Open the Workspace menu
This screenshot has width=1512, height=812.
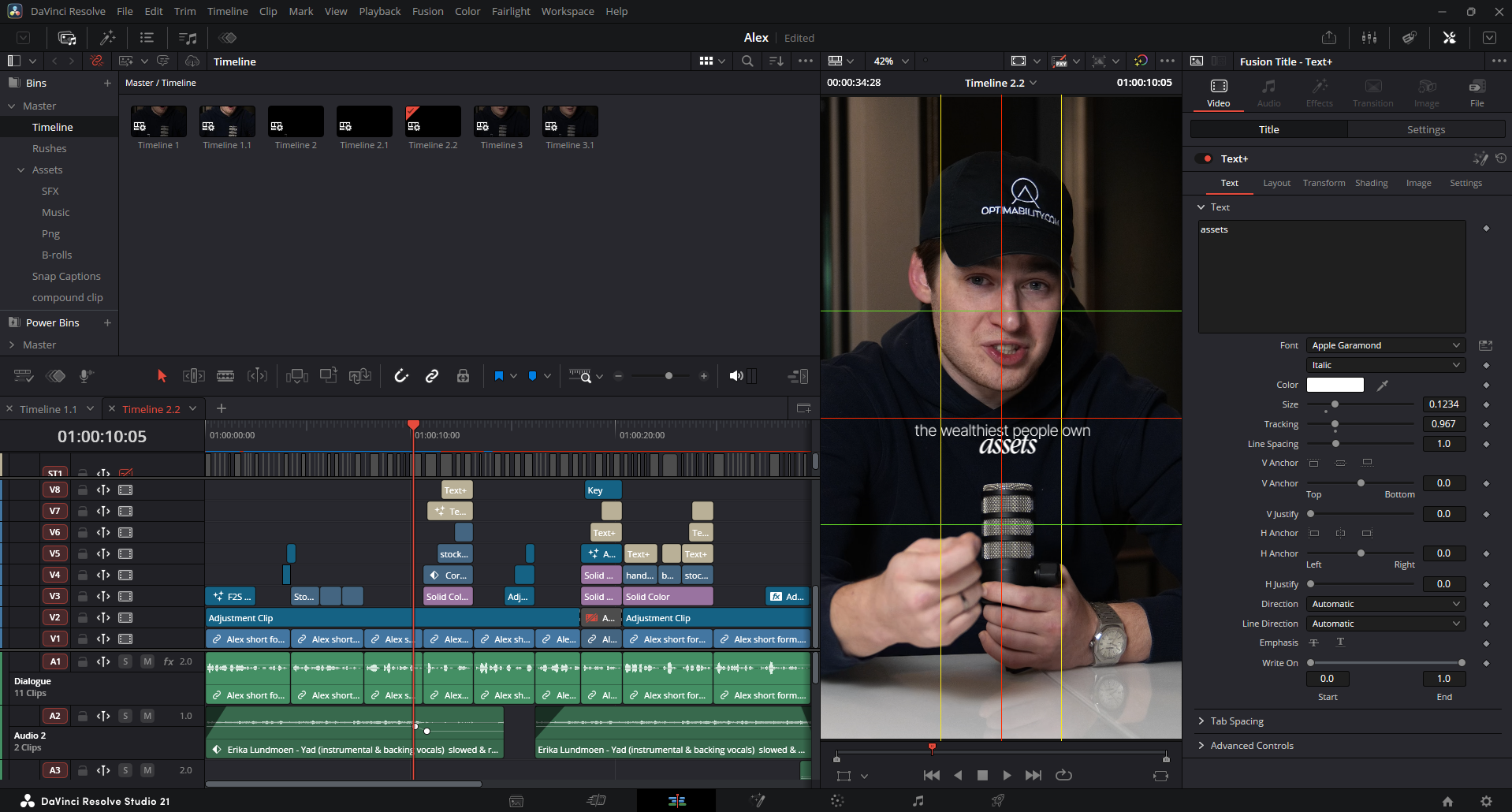tap(568, 11)
